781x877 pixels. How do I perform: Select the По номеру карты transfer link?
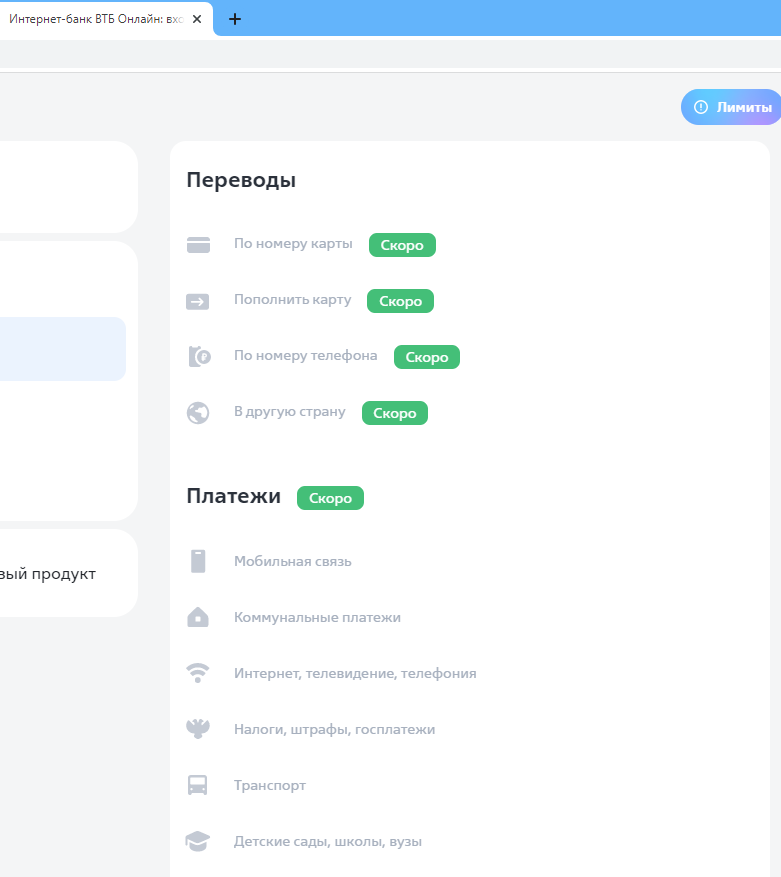(x=293, y=243)
